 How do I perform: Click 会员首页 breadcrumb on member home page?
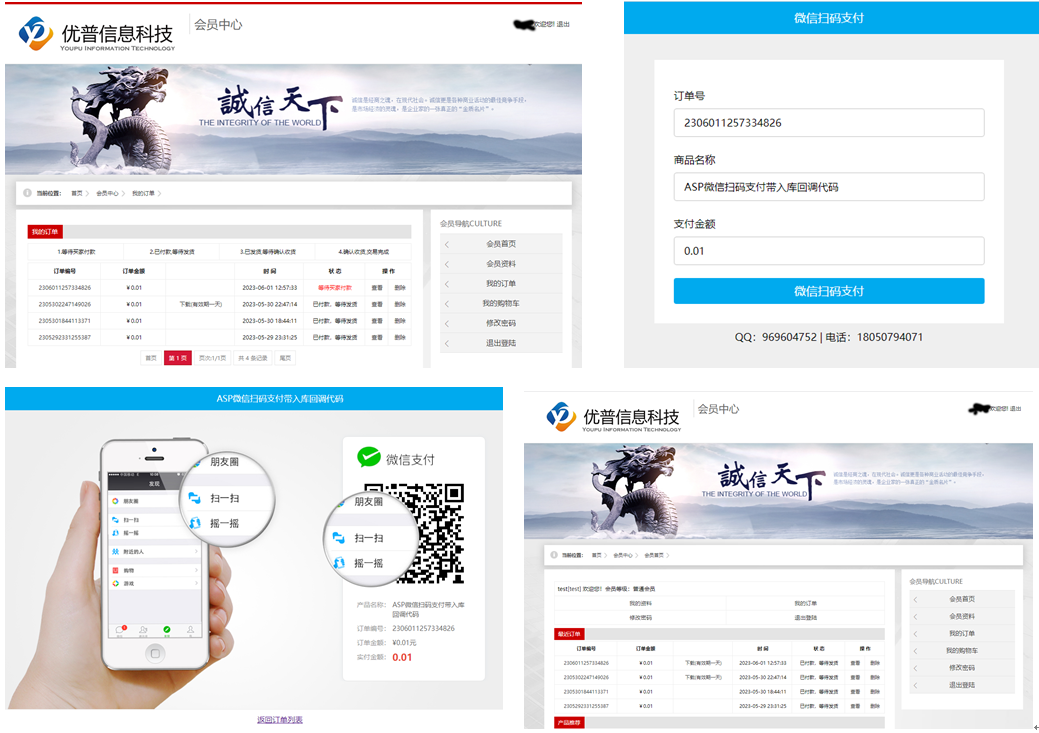[x=654, y=555]
